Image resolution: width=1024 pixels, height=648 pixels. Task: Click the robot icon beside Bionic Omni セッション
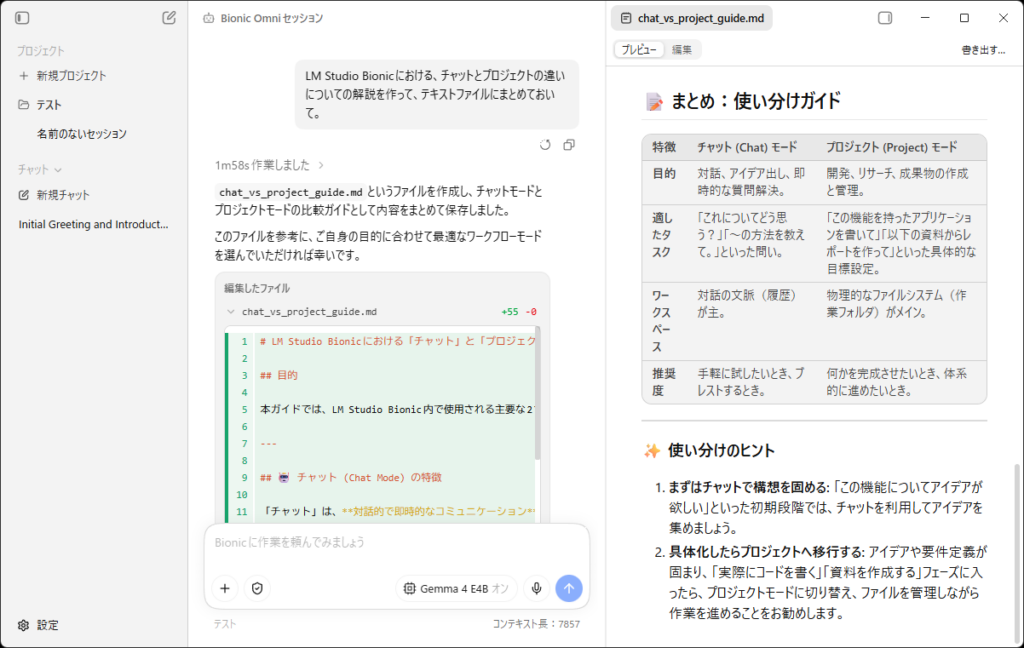[x=208, y=18]
